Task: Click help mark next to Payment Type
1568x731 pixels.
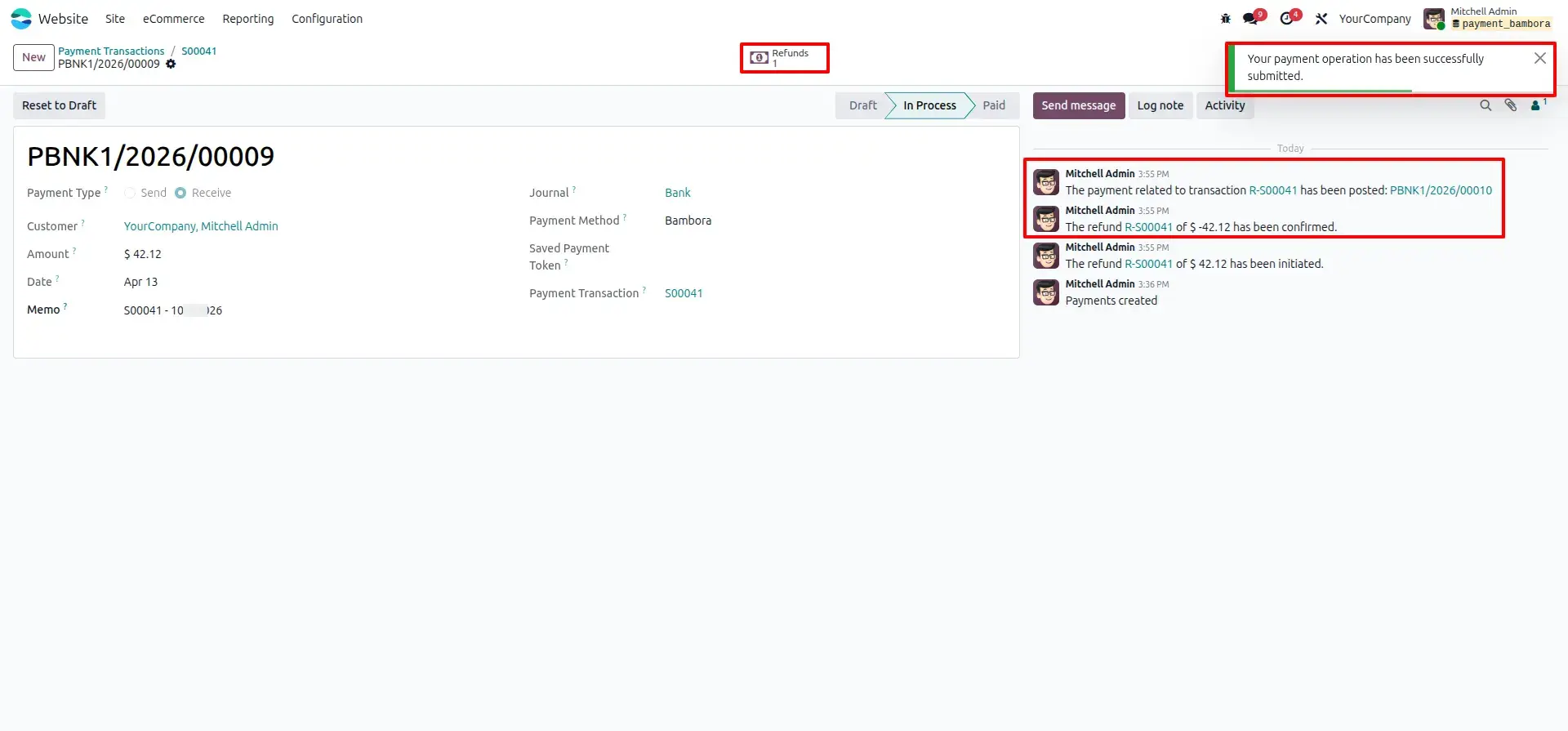Action: (x=106, y=189)
